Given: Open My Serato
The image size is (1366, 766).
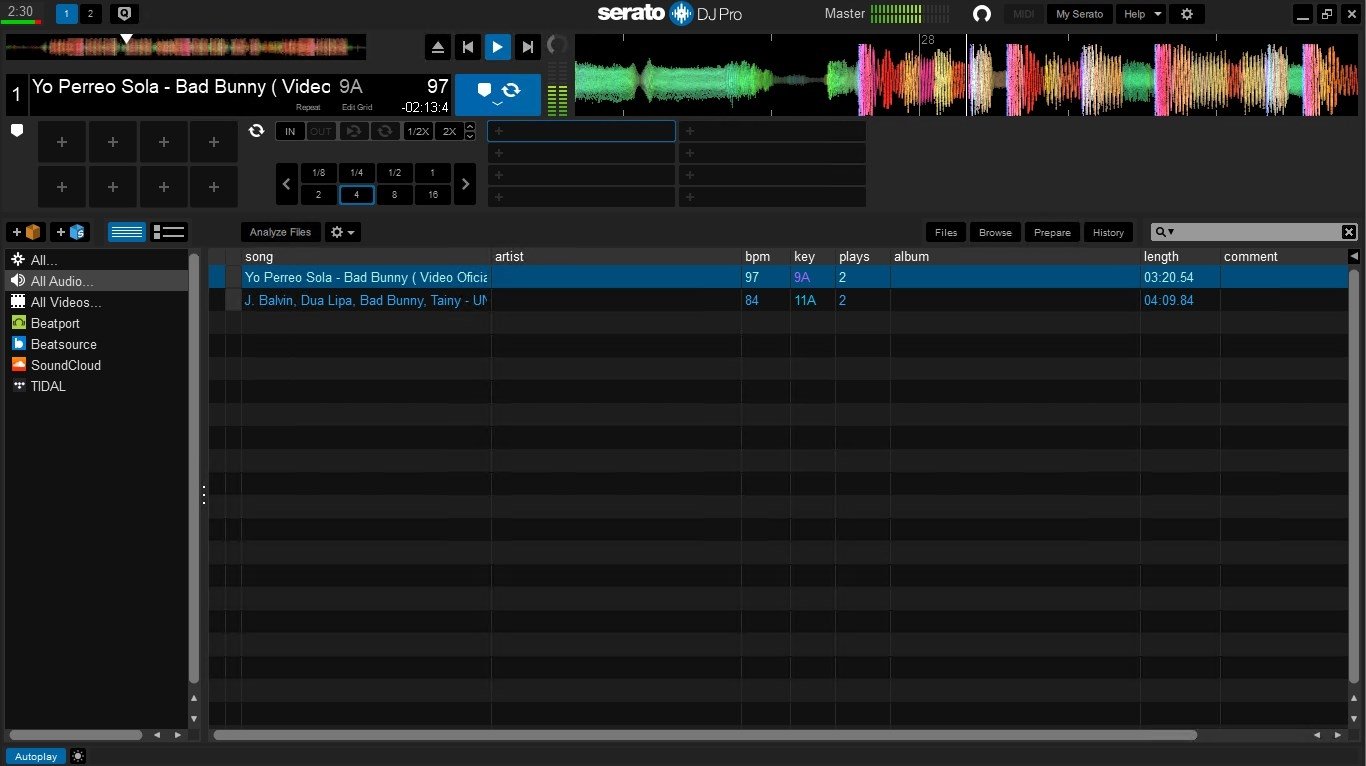Looking at the screenshot, I should click(1079, 14).
